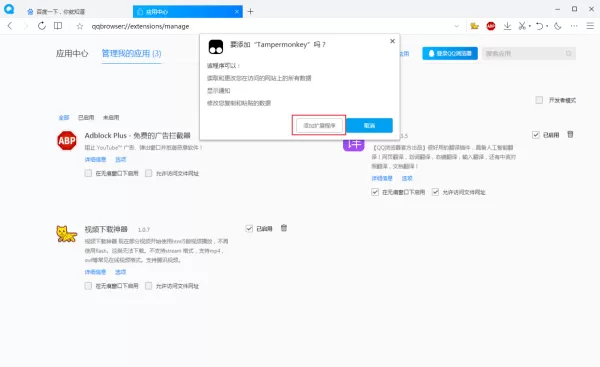This screenshot has width=600, height=367.
Task: Tick Adblock Plus allow file URLs checkbox
Action: point(148,173)
